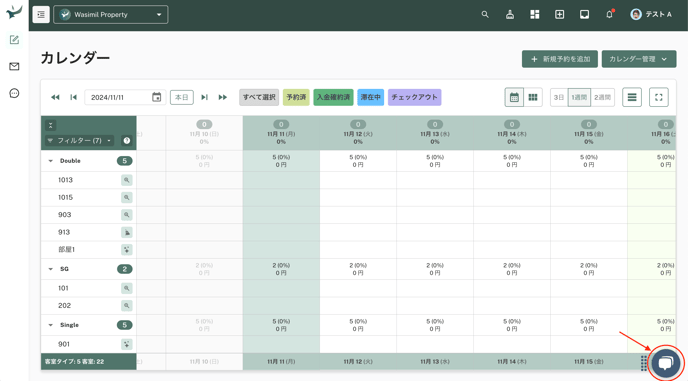Click the 本日 today button
Viewport: 688px width, 381px height.
coord(182,97)
